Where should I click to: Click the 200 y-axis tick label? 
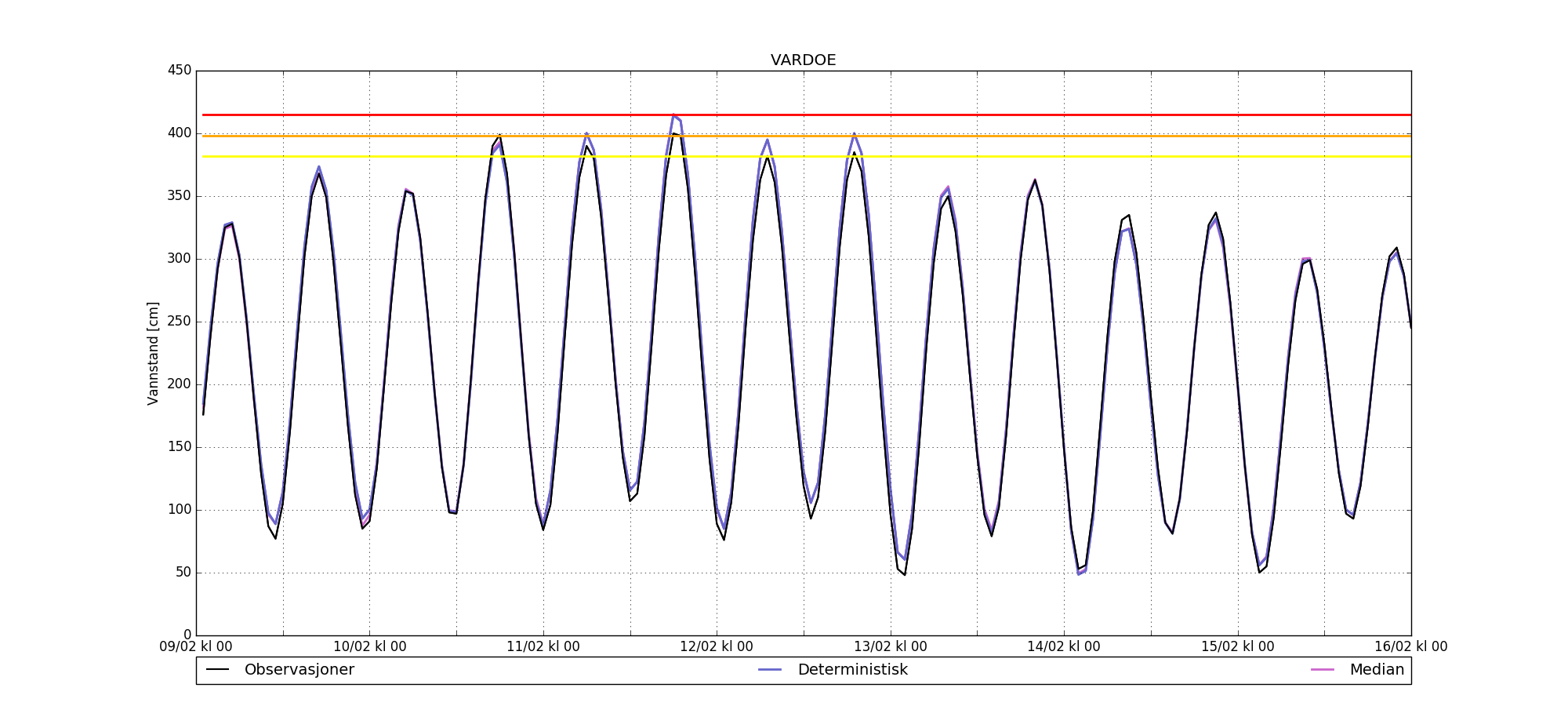pos(180,384)
